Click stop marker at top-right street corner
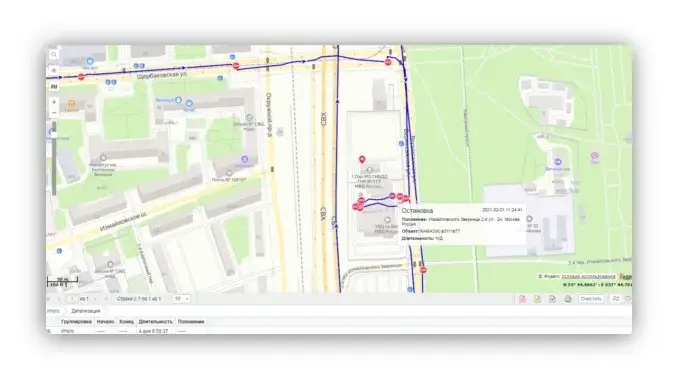Screen dimensions: 682x379 pyautogui.click(x=388, y=62)
